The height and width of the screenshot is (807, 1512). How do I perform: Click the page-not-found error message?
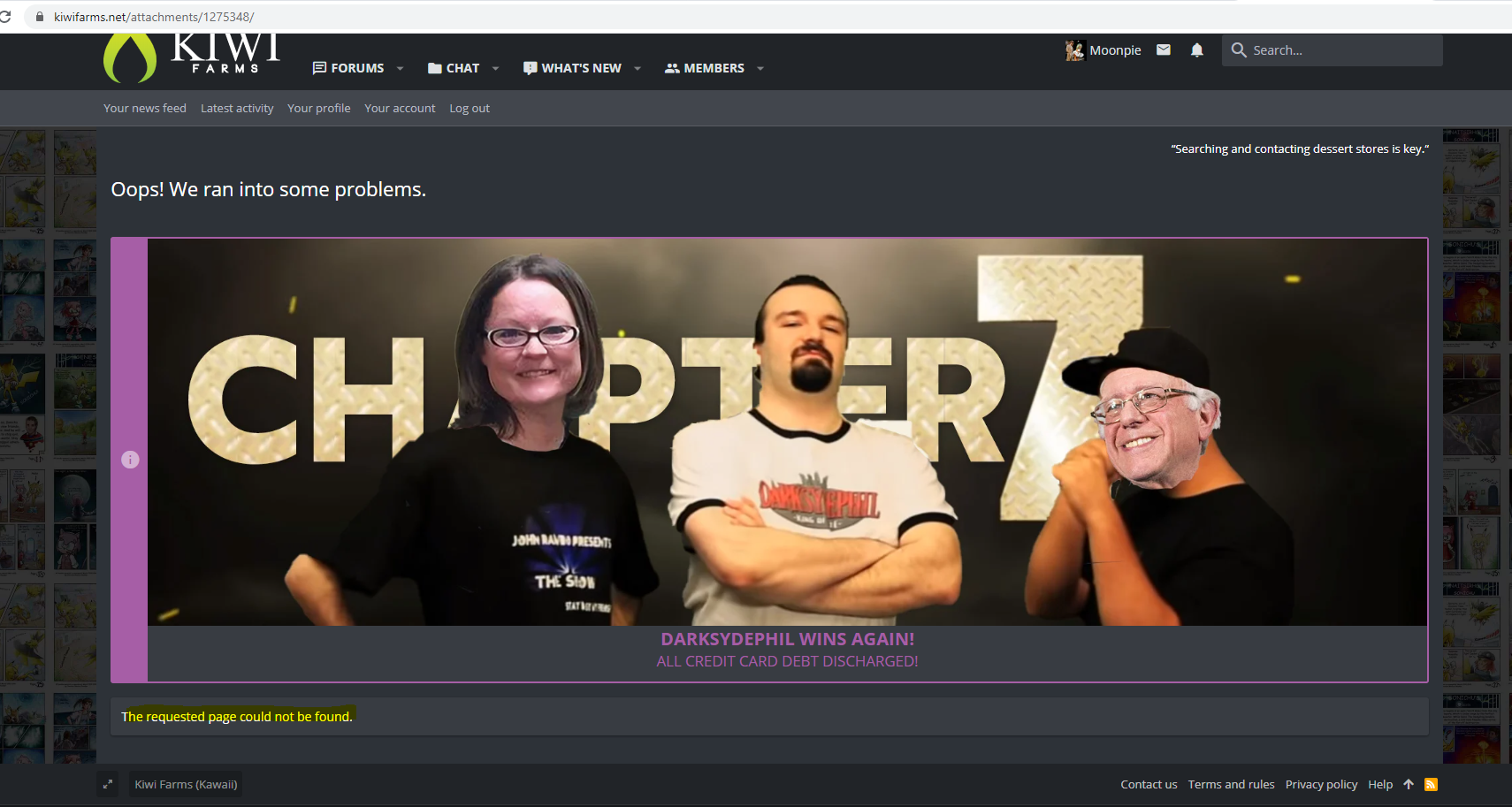pyautogui.click(x=237, y=716)
